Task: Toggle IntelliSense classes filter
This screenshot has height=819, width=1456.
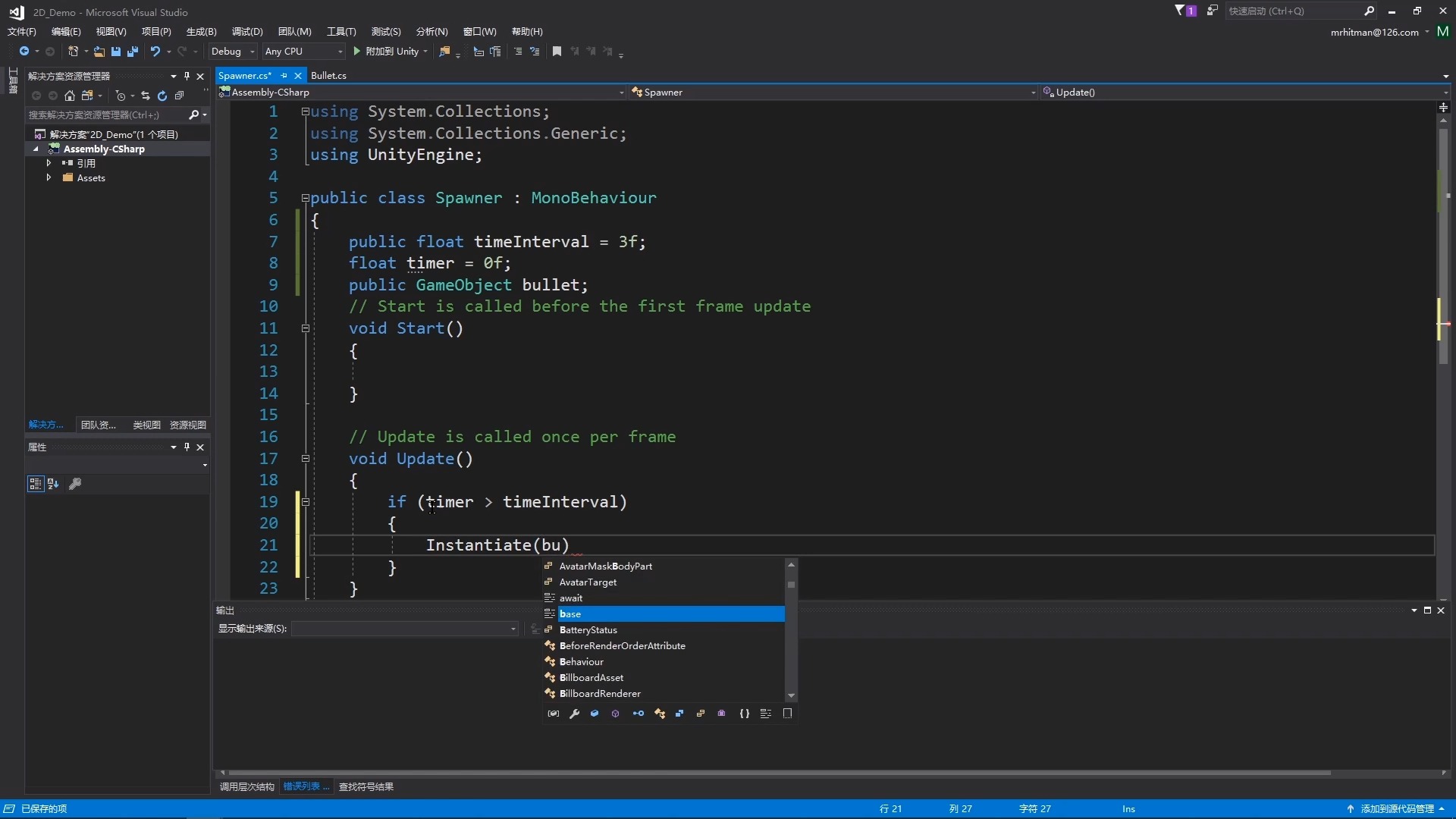Action: 660,714
